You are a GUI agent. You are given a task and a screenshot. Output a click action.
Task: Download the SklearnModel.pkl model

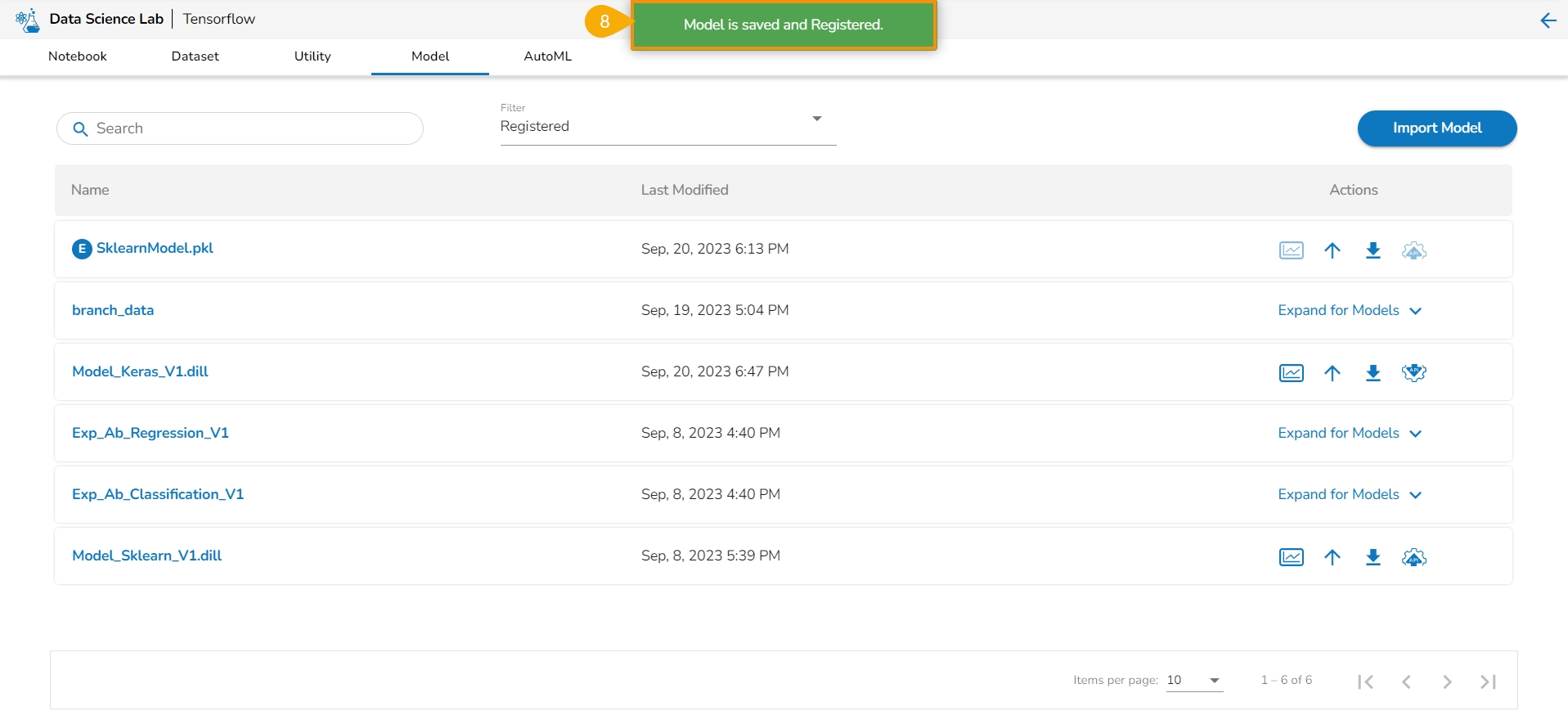tap(1373, 250)
